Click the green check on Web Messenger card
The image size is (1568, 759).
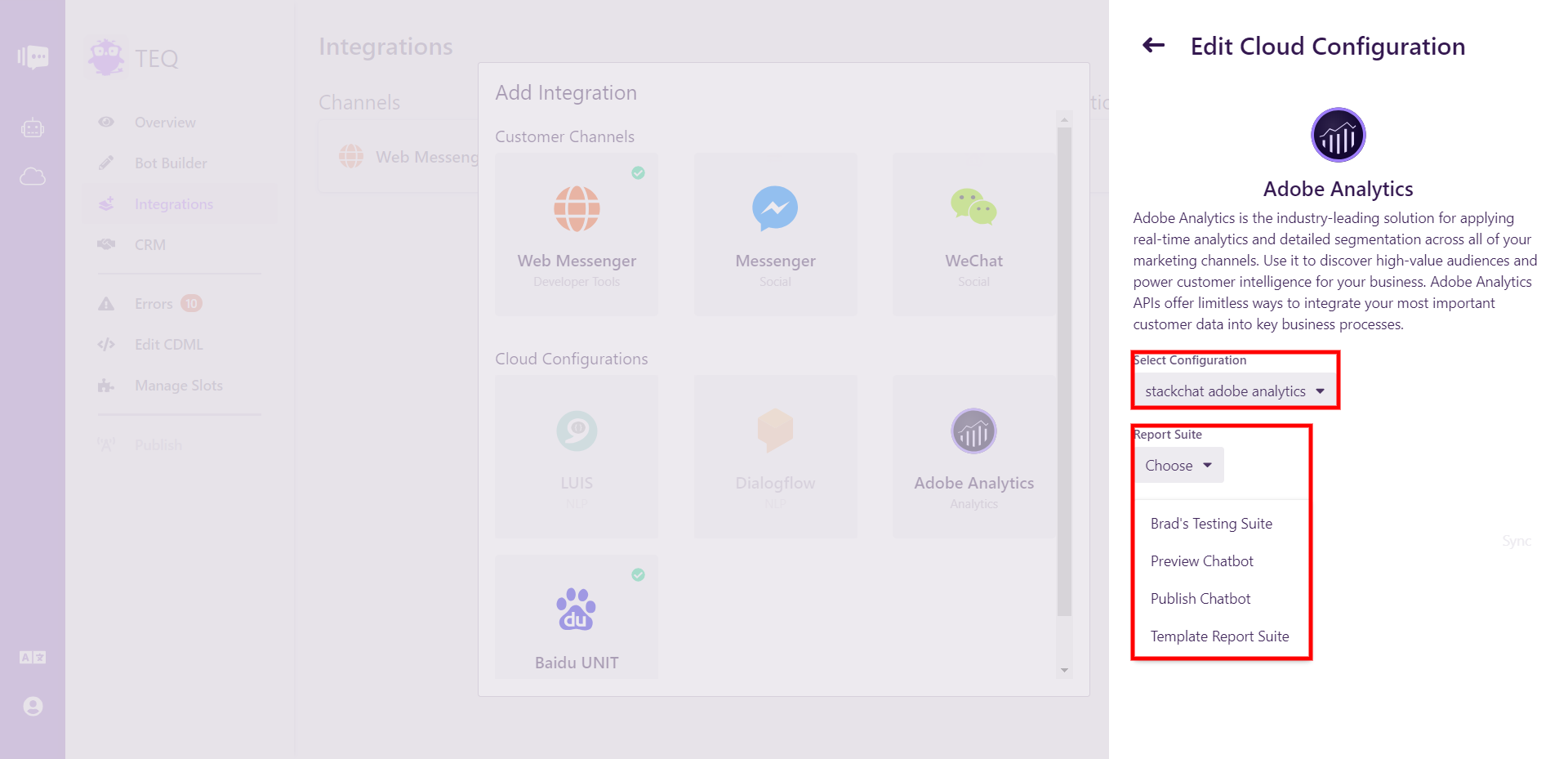(638, 172)
